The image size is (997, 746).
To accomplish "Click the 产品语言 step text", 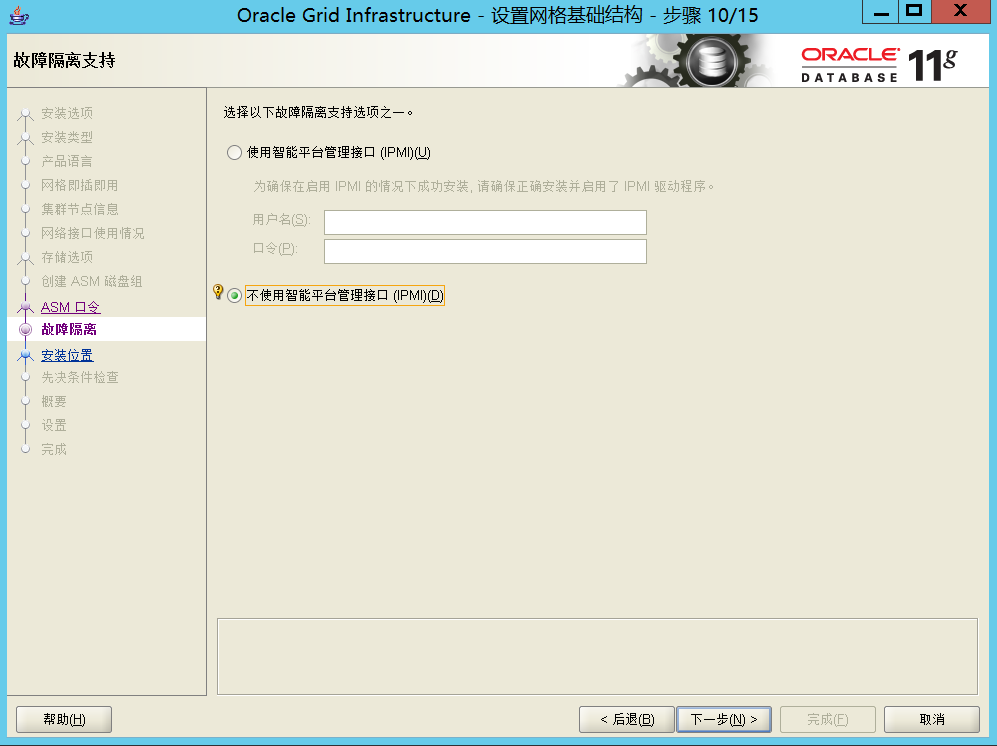I will (67, 162).
